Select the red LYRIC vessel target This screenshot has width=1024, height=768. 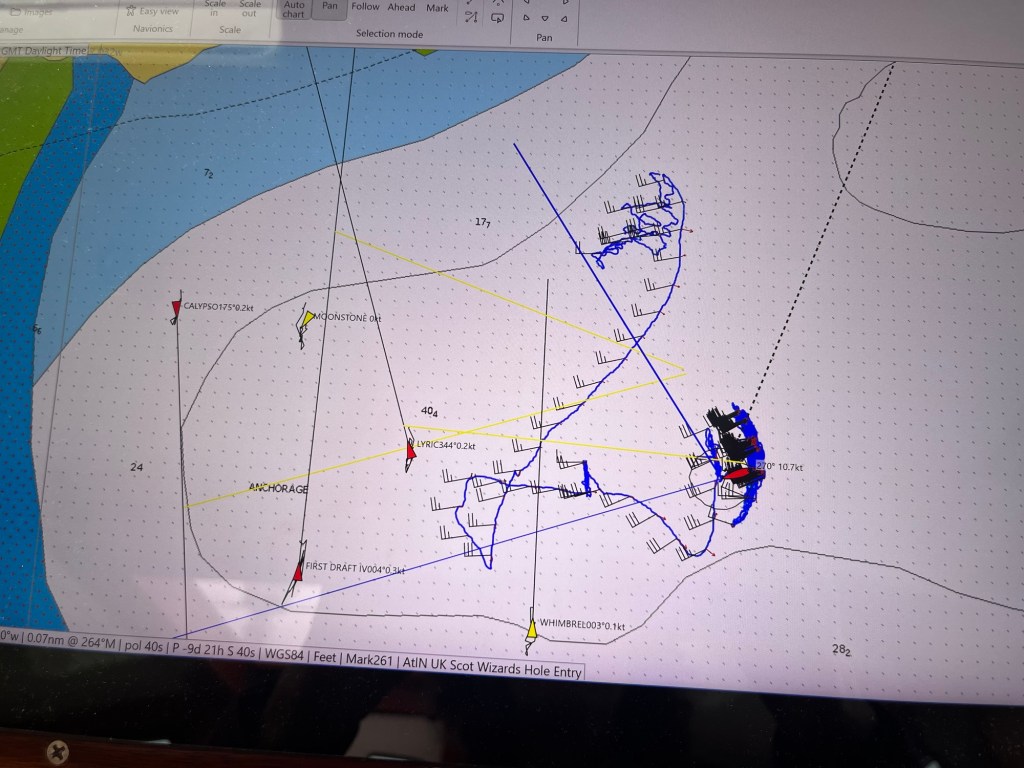[x=410, y=450]
